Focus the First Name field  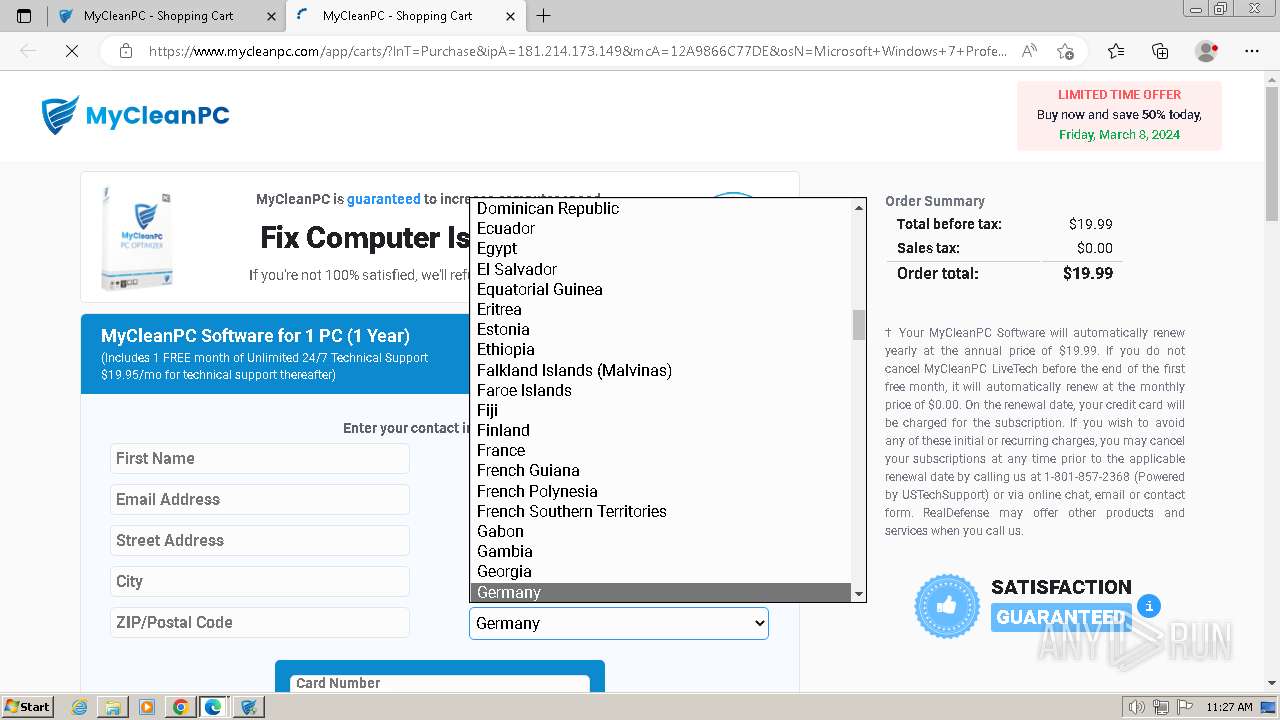[x=260, y=458]
